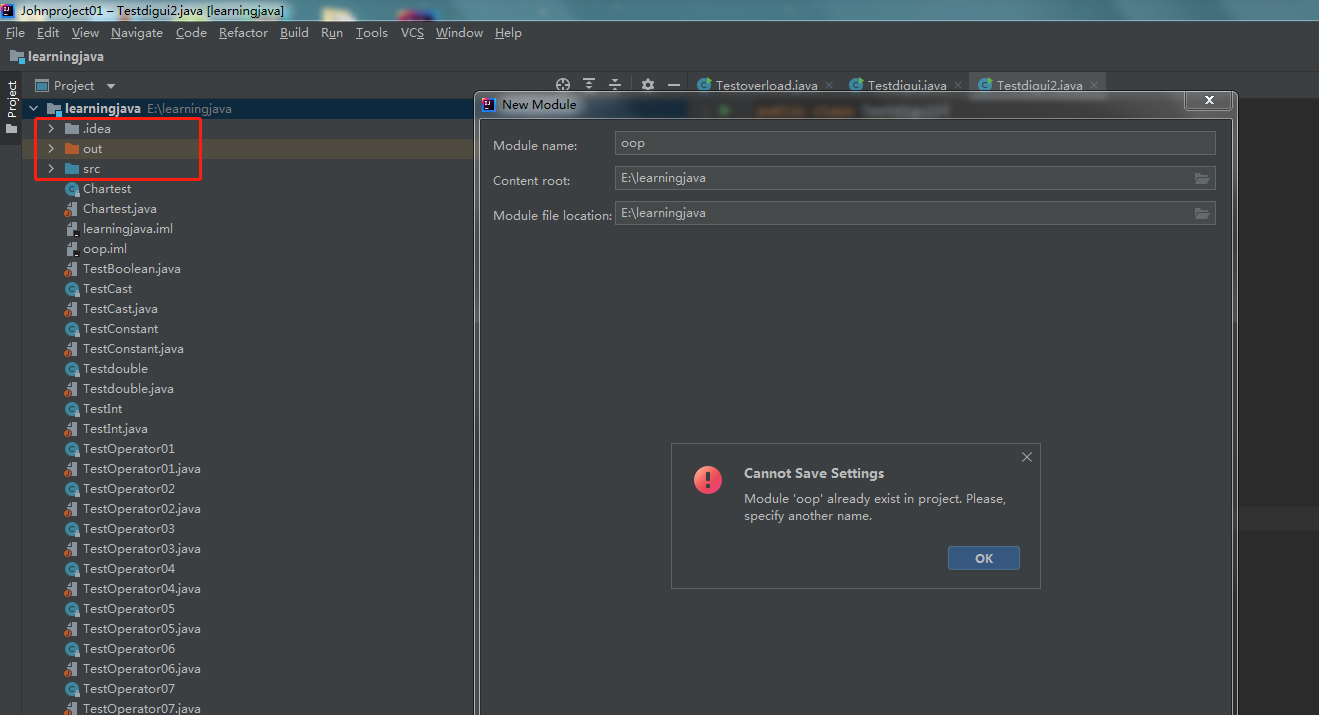Switch to Testoverload.java tab
This screenshot has width=1319, height=715.
coord(766,86)
